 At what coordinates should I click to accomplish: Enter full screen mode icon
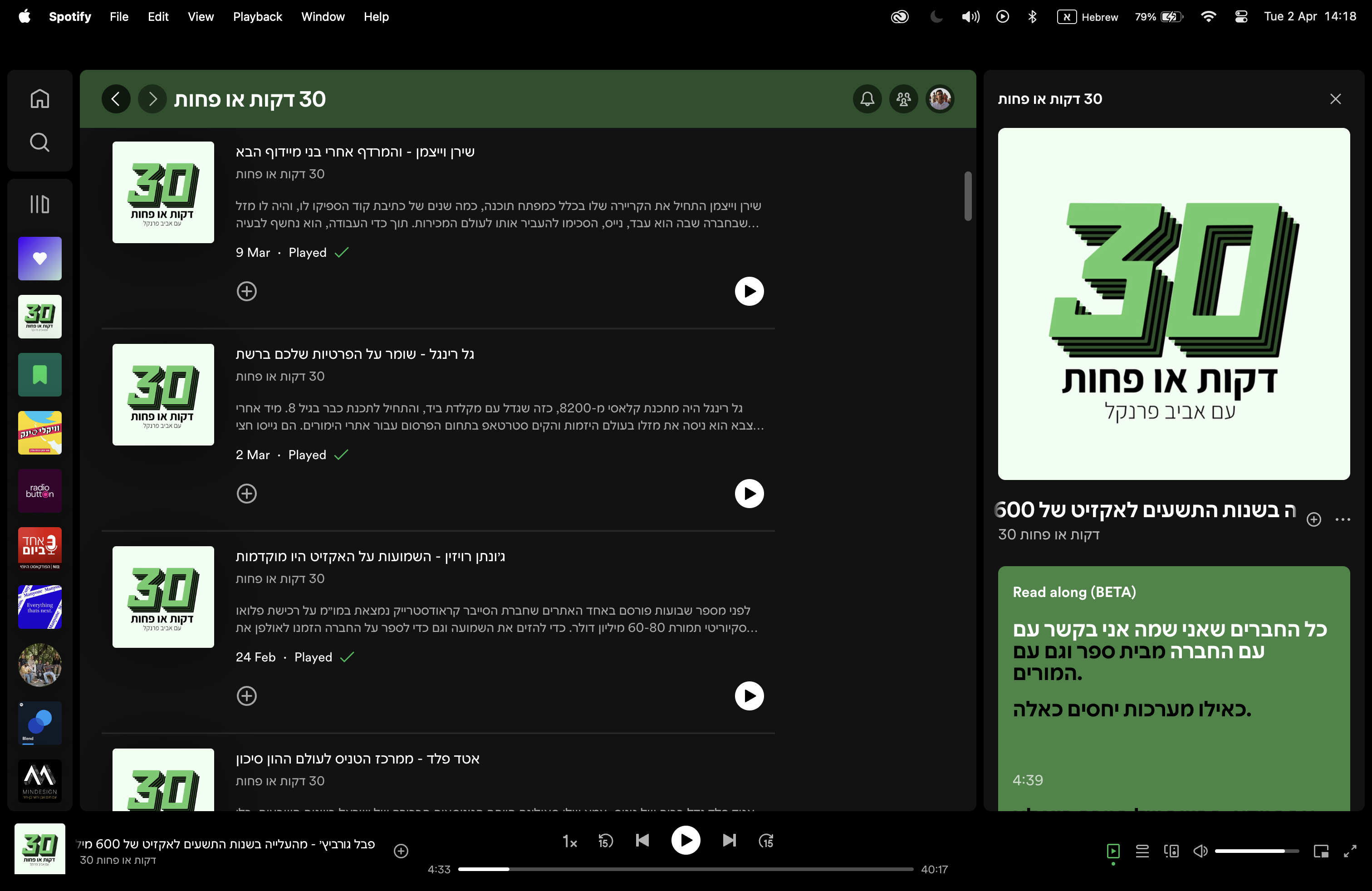pos(1350,851)
